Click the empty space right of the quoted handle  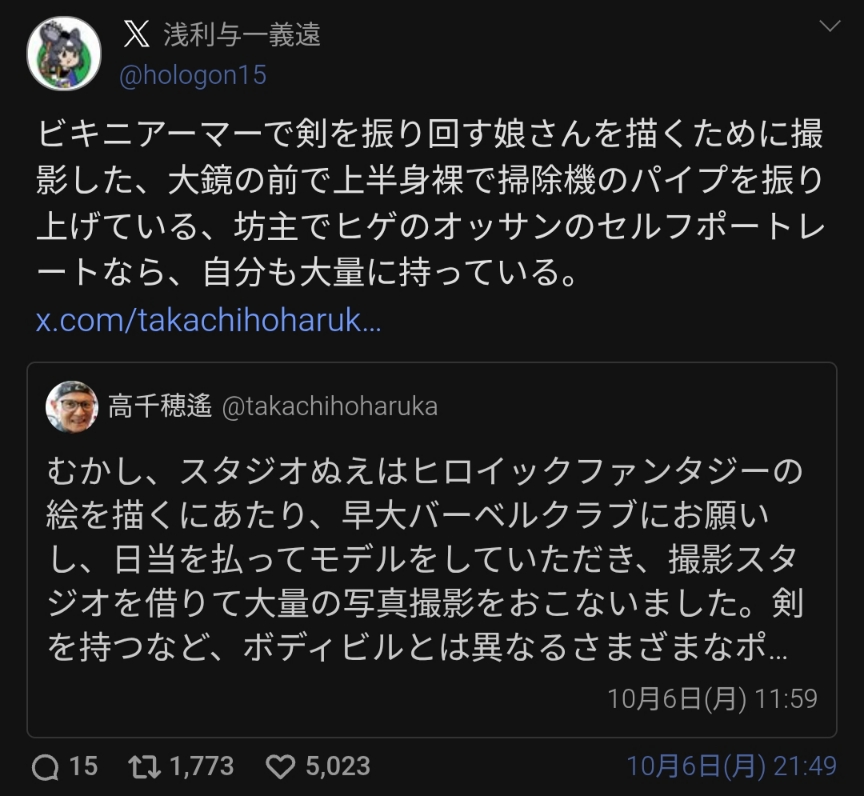pyautogui.click(x=630, y=407)
